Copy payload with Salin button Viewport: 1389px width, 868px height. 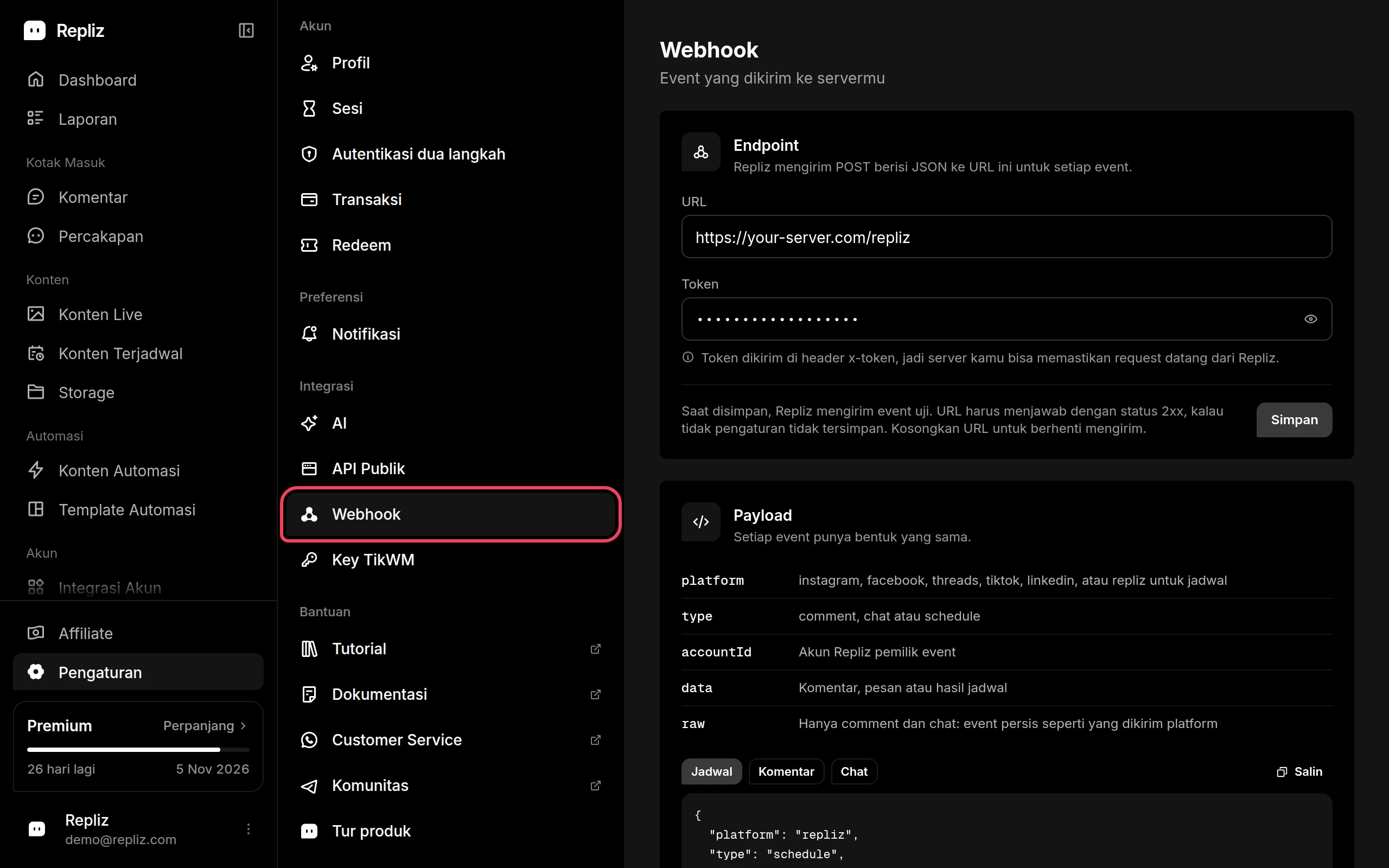(x=1299, y=771)
